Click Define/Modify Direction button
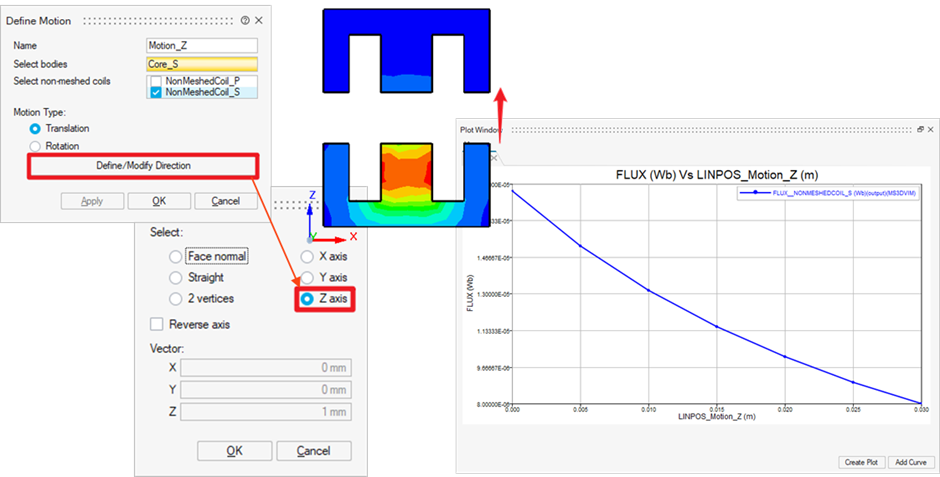The width and height of the screenshot is (940, 477). click(143, 166)
